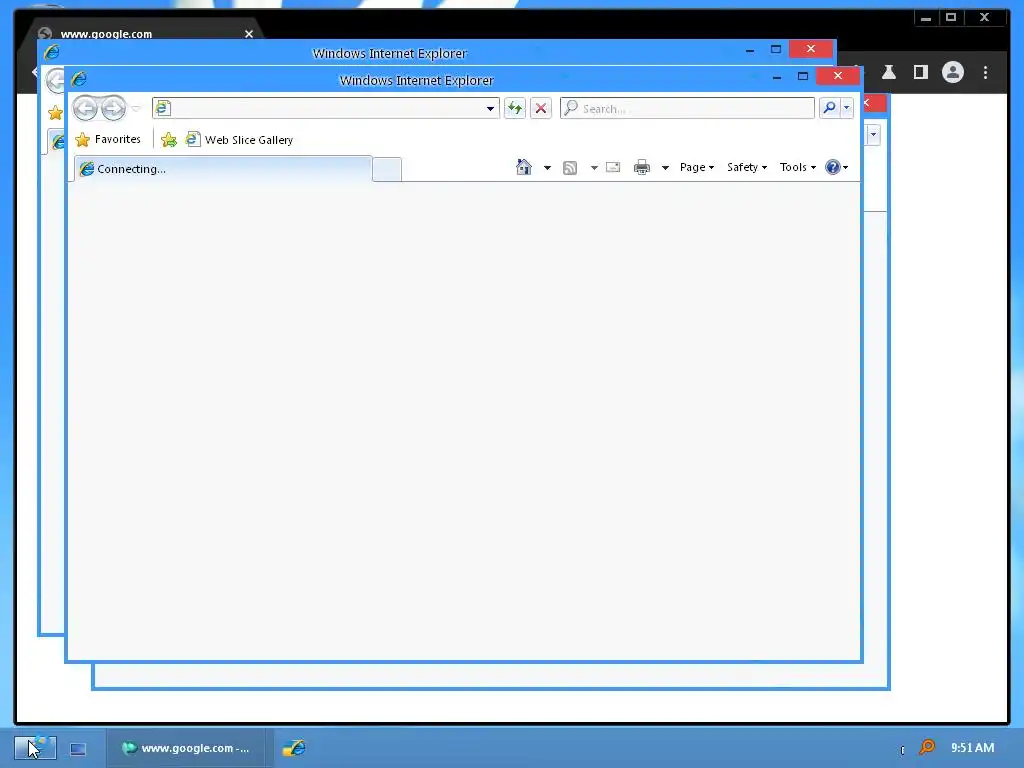1024x768 pixels.
Task: Expand the Home button dropdown arrow
Action: point(547,168)
